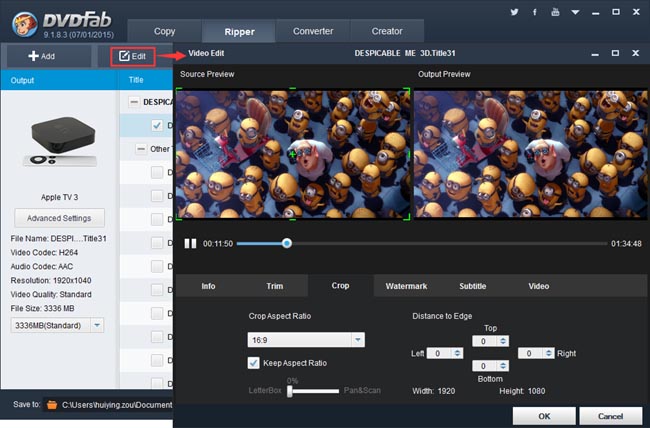Switch to the Converter module tab
This screenshot has width=650, height=428.
313,31
